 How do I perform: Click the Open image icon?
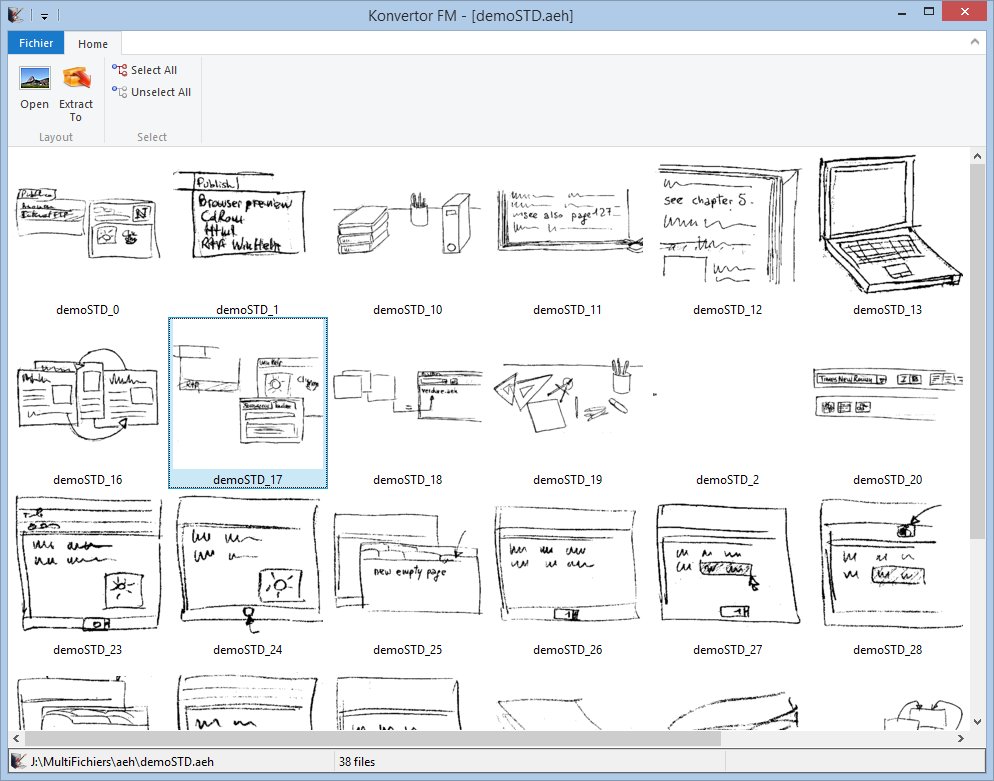[34, 79]
